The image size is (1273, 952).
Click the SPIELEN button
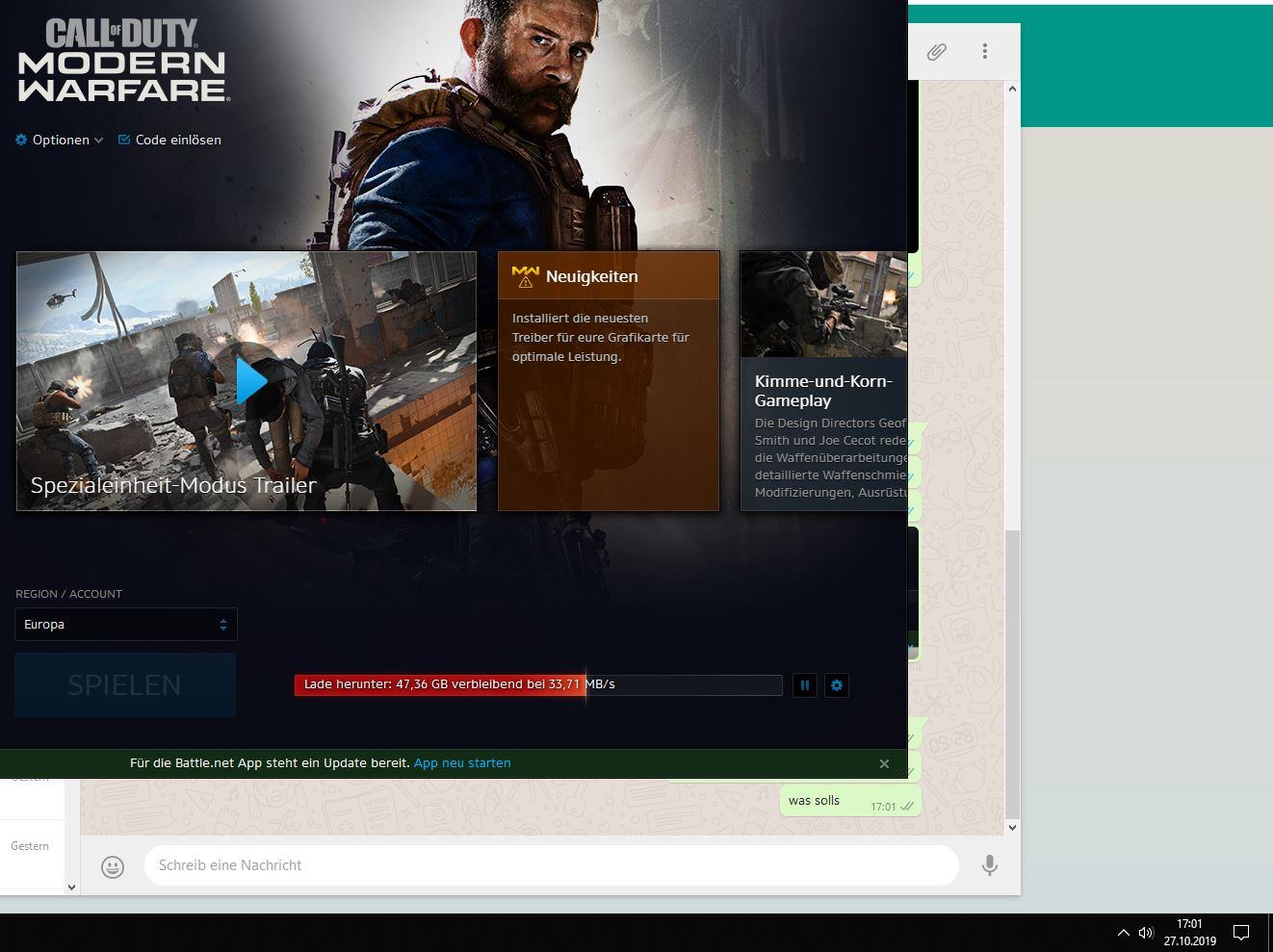(x=125, y=684)
